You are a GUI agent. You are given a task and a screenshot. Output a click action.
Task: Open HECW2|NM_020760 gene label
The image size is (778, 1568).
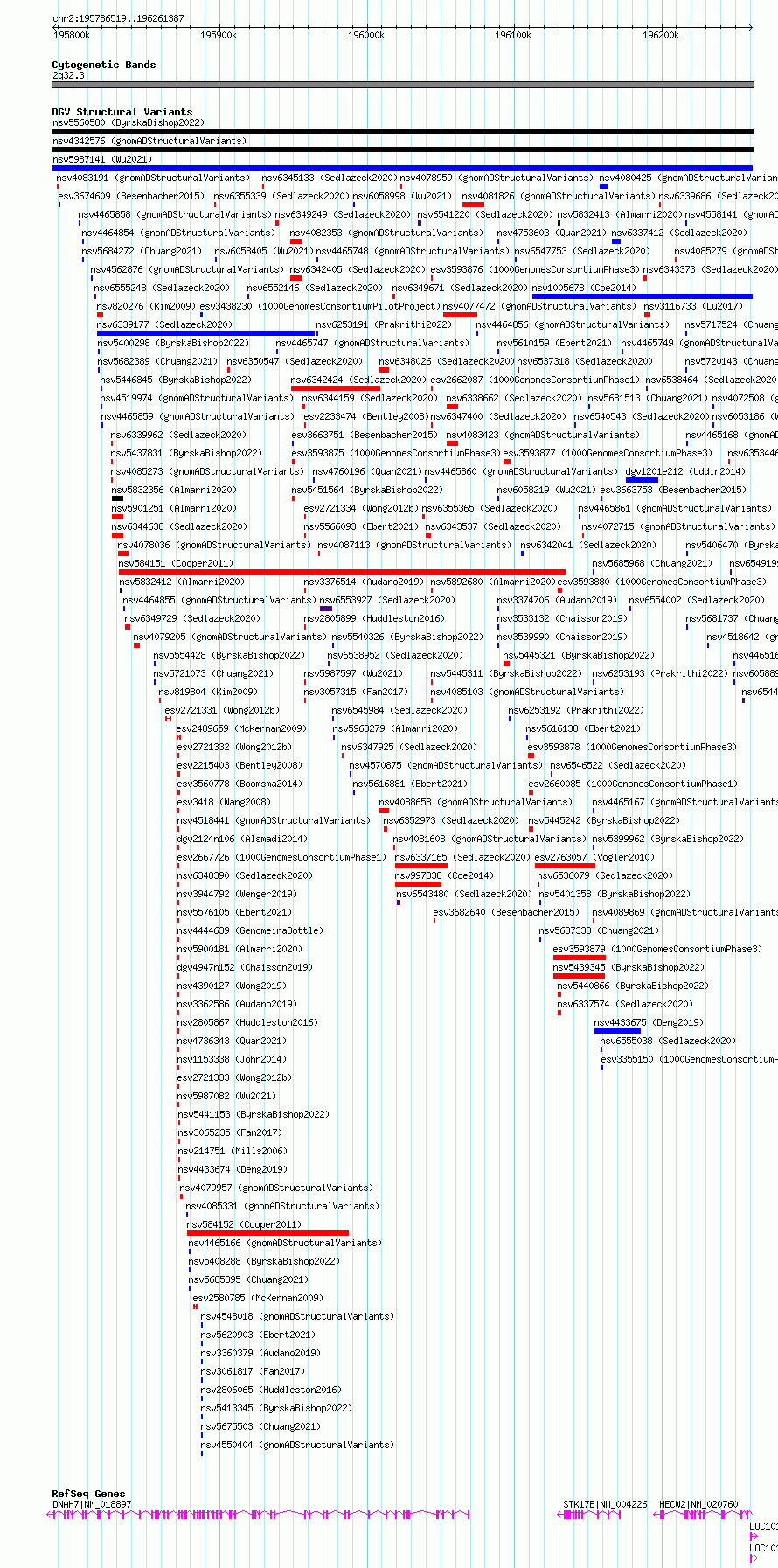pyautogui.click(x=698, y=1505)
